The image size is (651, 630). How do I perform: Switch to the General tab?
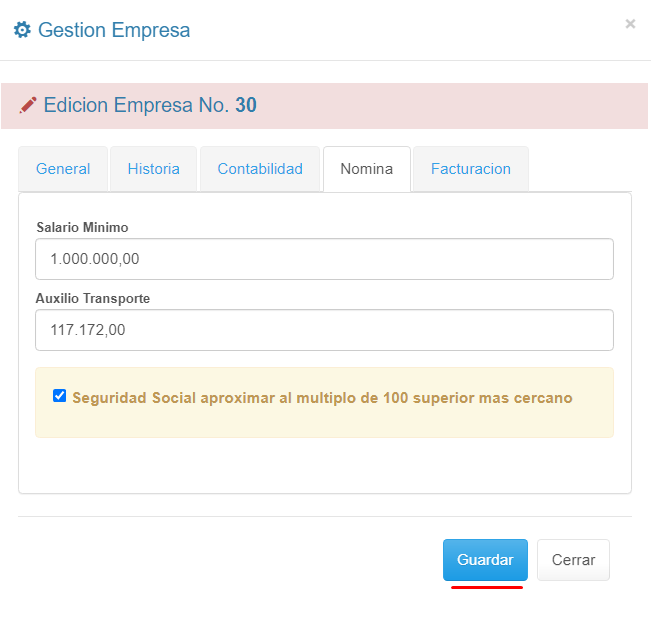click(x=63, y=169)
